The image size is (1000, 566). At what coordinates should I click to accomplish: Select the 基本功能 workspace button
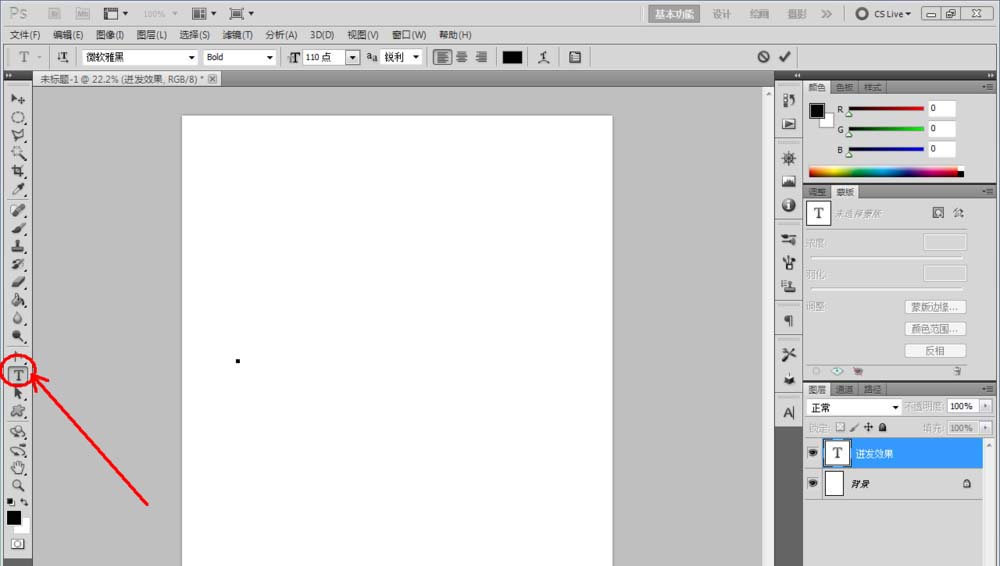[673, 14]
